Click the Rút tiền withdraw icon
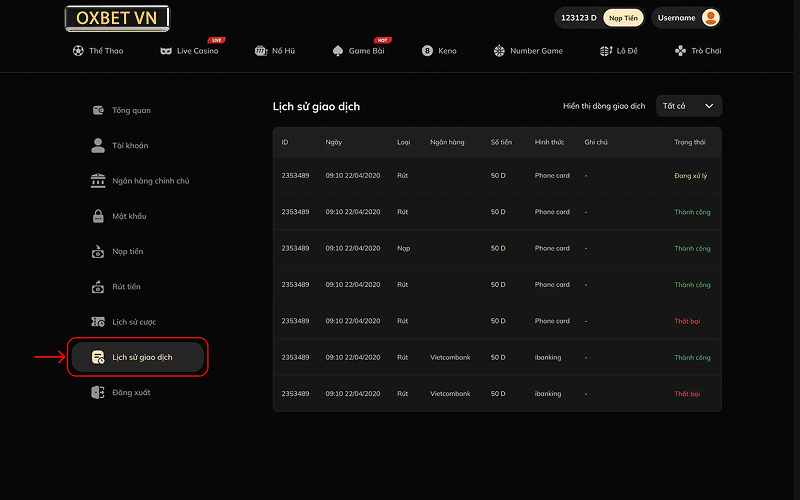The width and height of the screenshot is (800, 500). pyautogui.click(x=98, y=287)
